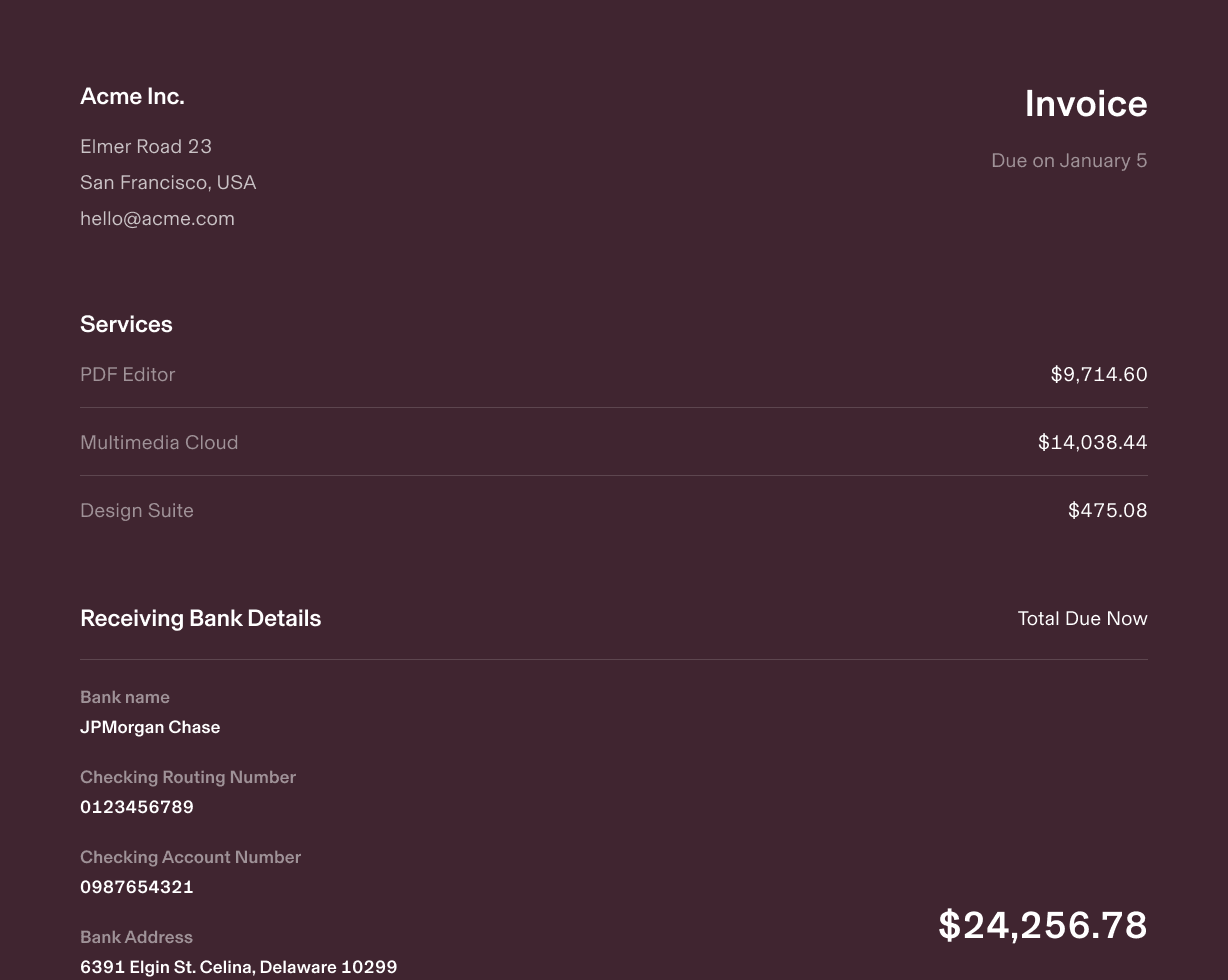Click the Invoice title heading
The width and height of the screenshot is (1228, 980).
(1085, 105)
